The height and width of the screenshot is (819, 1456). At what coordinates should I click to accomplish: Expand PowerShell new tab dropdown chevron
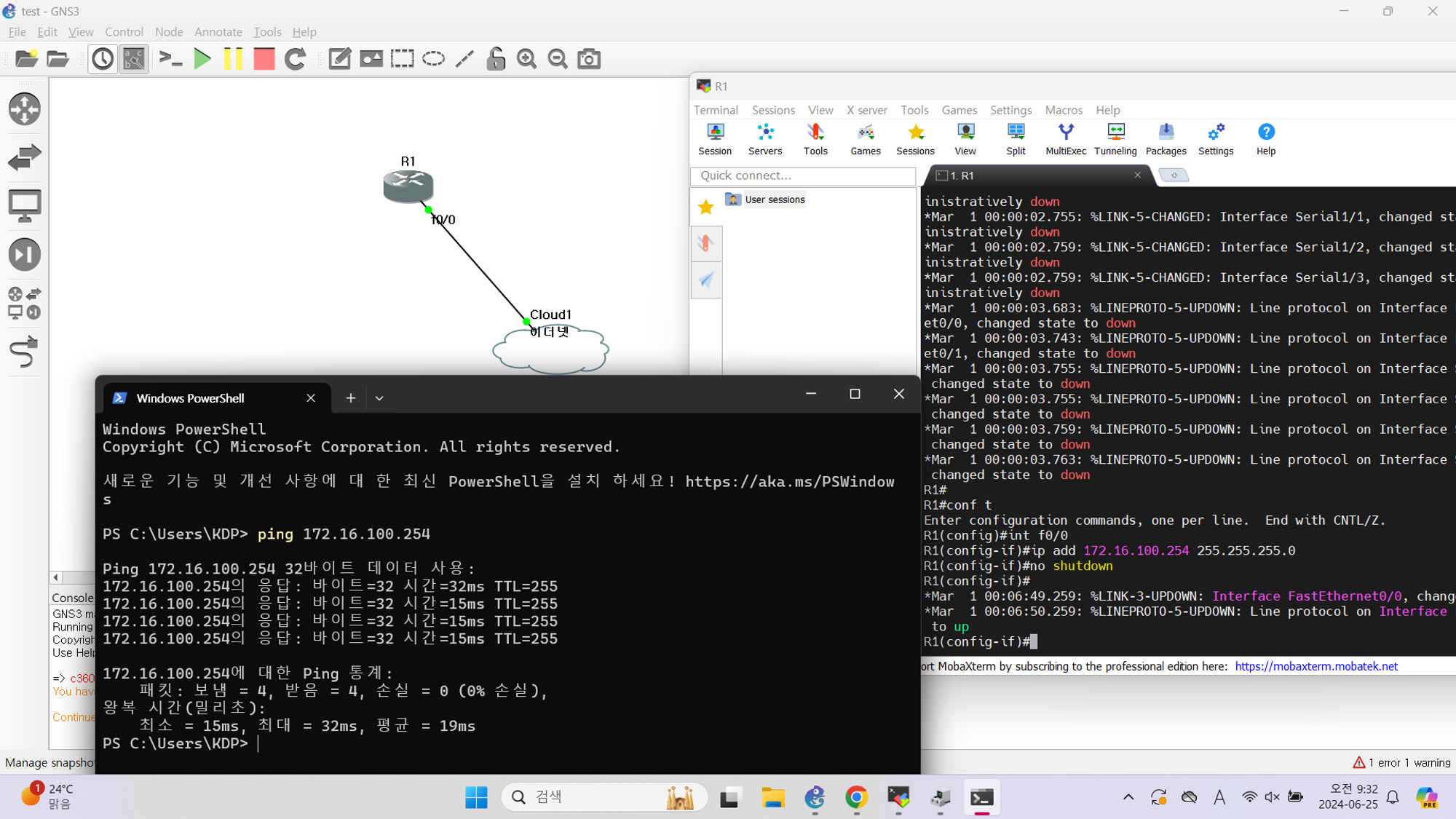[x=379, y=398]
